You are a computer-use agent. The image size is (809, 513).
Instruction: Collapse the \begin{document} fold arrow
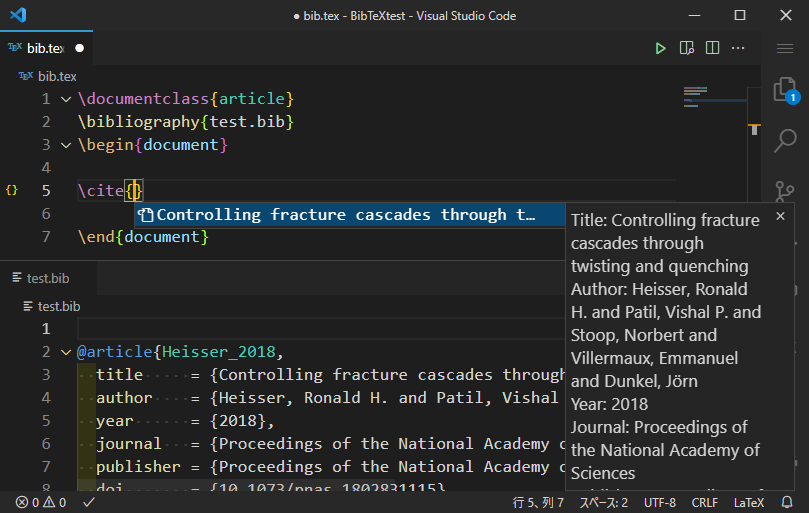tap(66, 145)
